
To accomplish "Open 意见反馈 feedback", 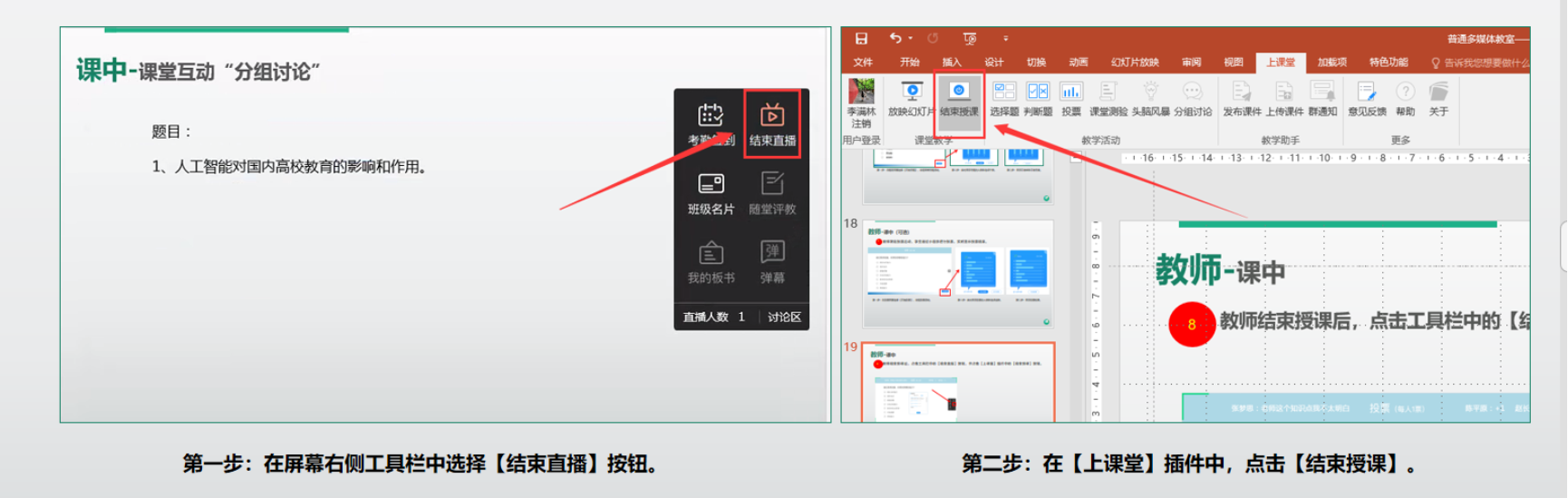I will [x=1367, y=99].
